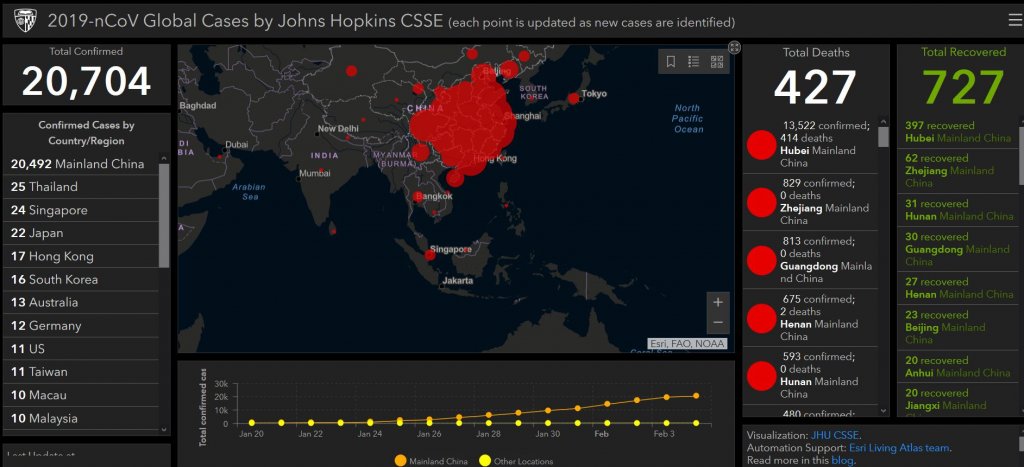
Task: Click the scrollbar of the country list
Action: [x=164, y=210]
